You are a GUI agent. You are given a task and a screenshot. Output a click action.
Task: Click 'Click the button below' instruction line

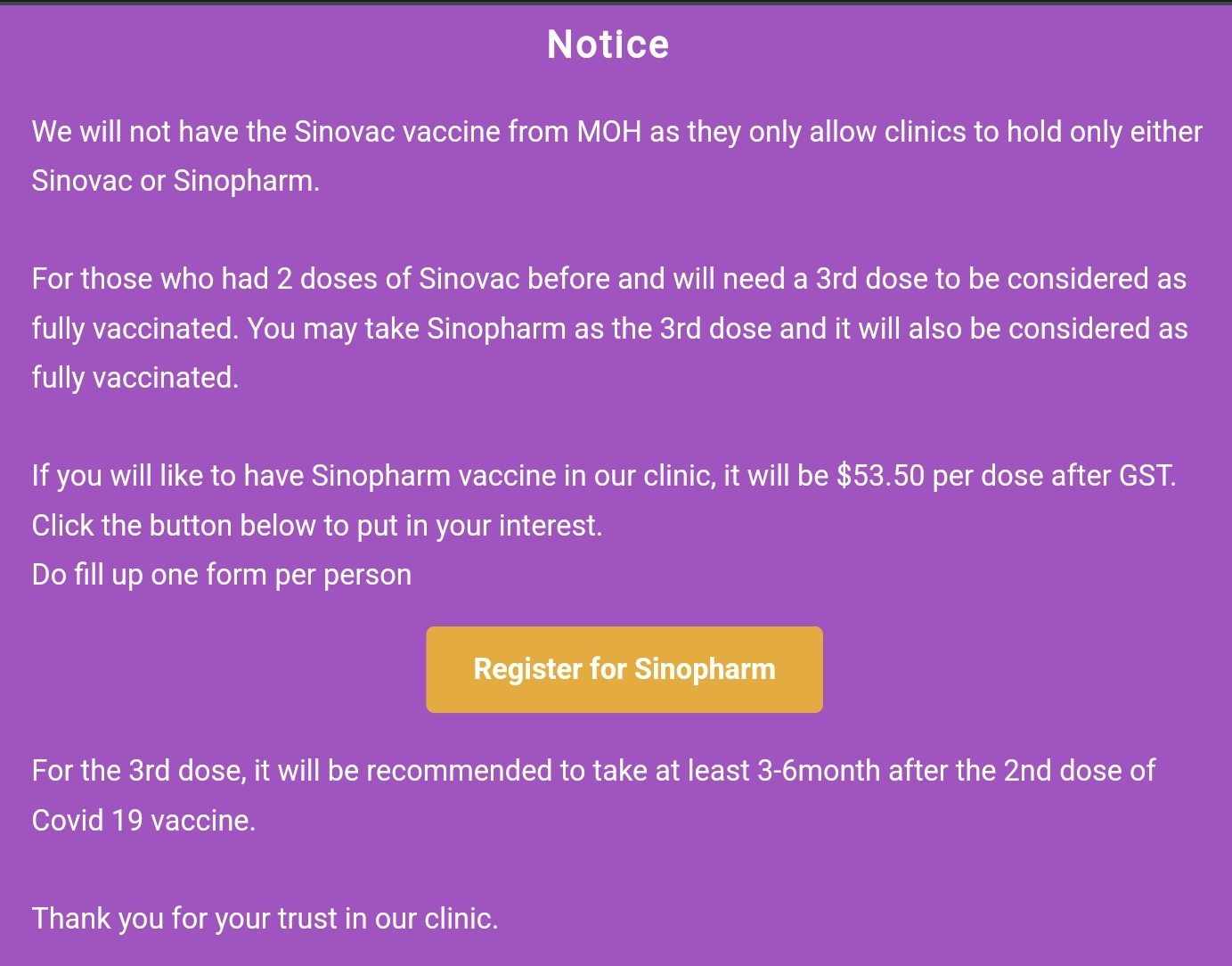click(x=317, y=526)
